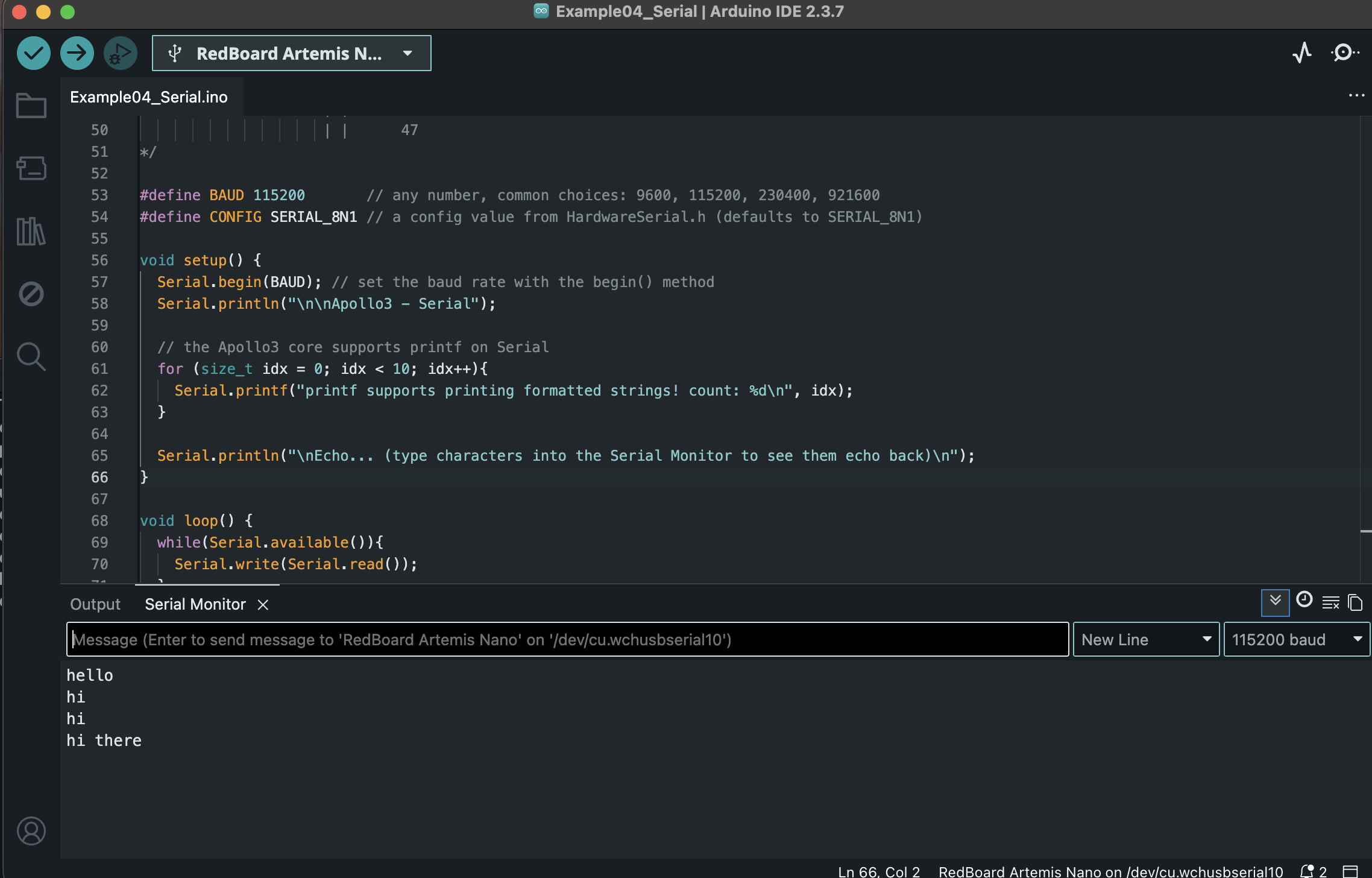
Task: Clear the Serial Monitor output
Action: [x=1330, y=602]
